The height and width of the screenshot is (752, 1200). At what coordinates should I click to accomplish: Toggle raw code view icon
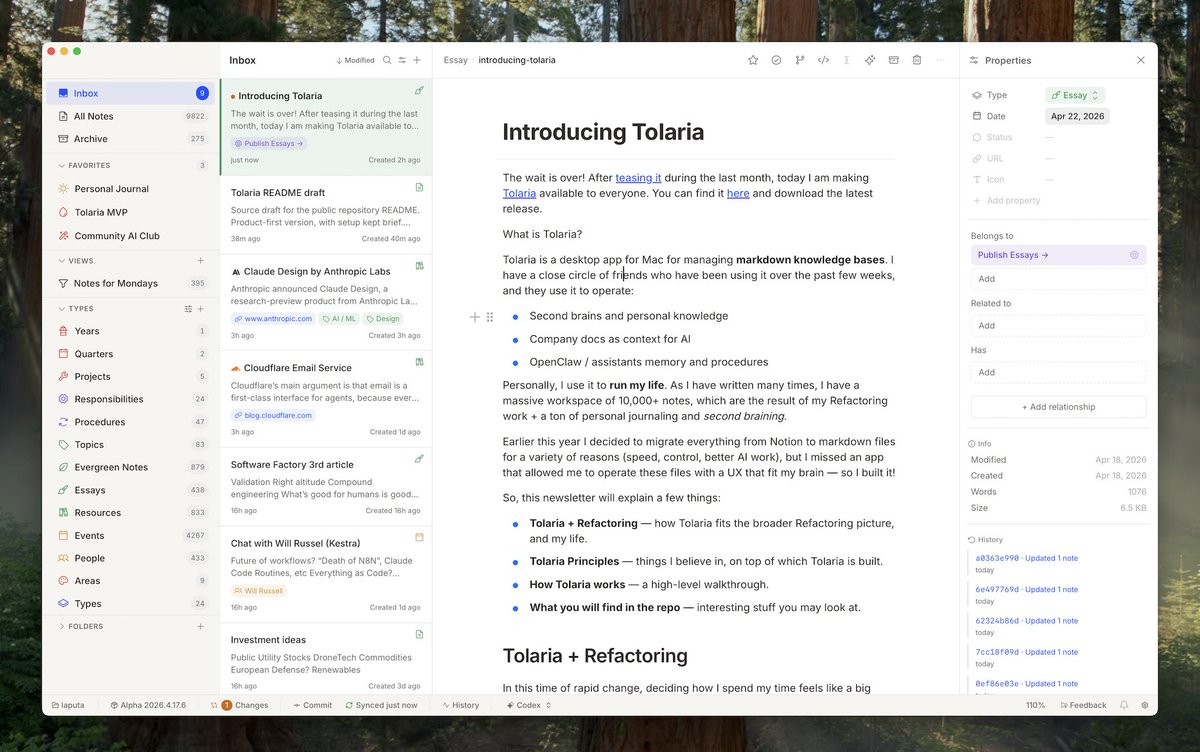pos(823,60)
